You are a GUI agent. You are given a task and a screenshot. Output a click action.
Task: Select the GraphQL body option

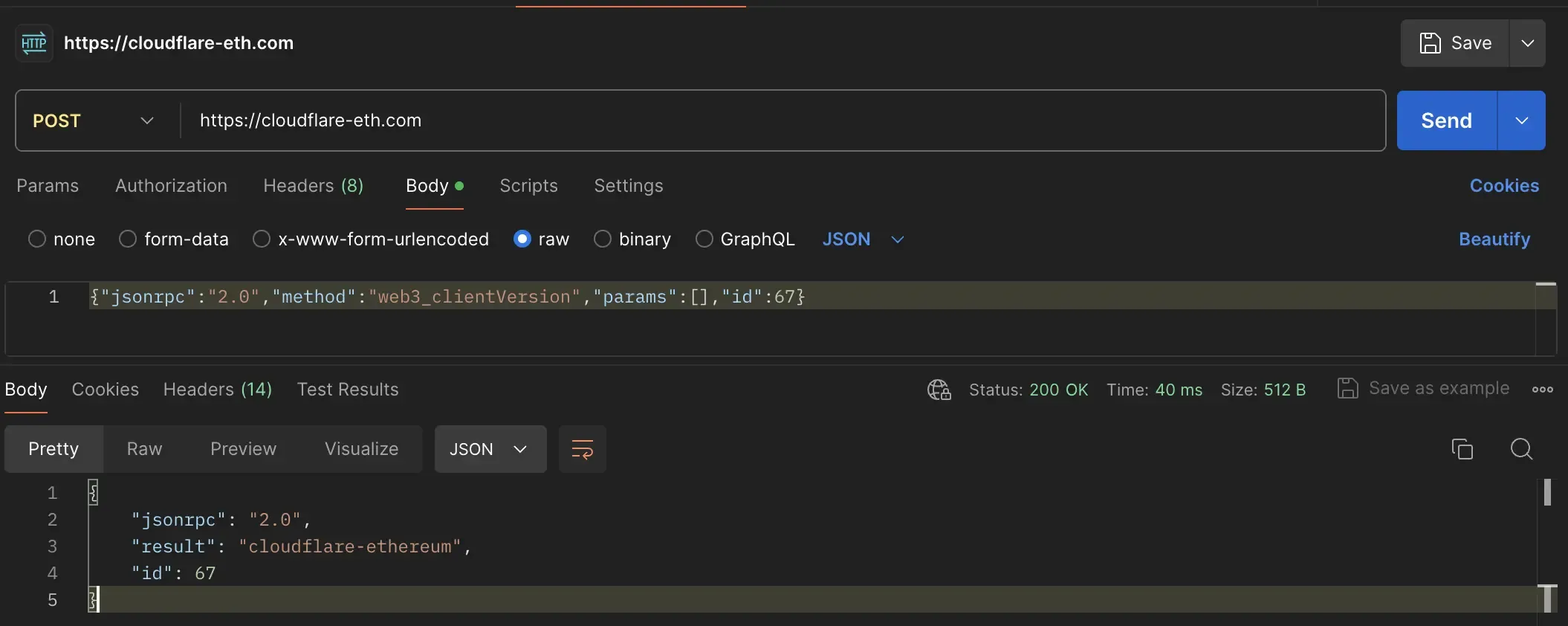[704, 239]
